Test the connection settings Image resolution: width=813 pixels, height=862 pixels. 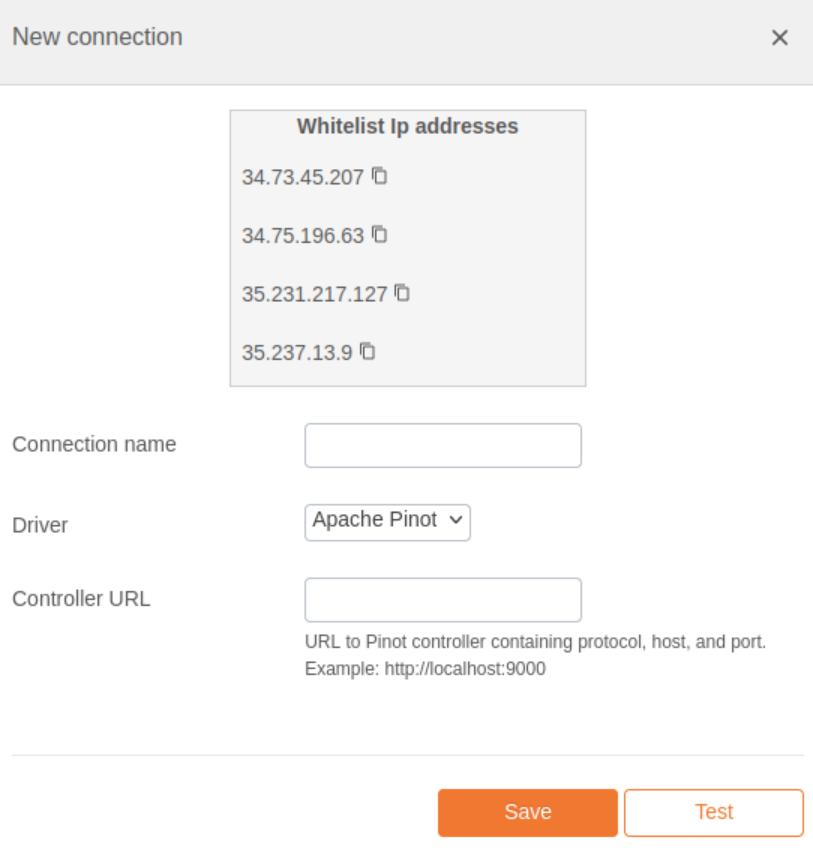pos(714,813)
